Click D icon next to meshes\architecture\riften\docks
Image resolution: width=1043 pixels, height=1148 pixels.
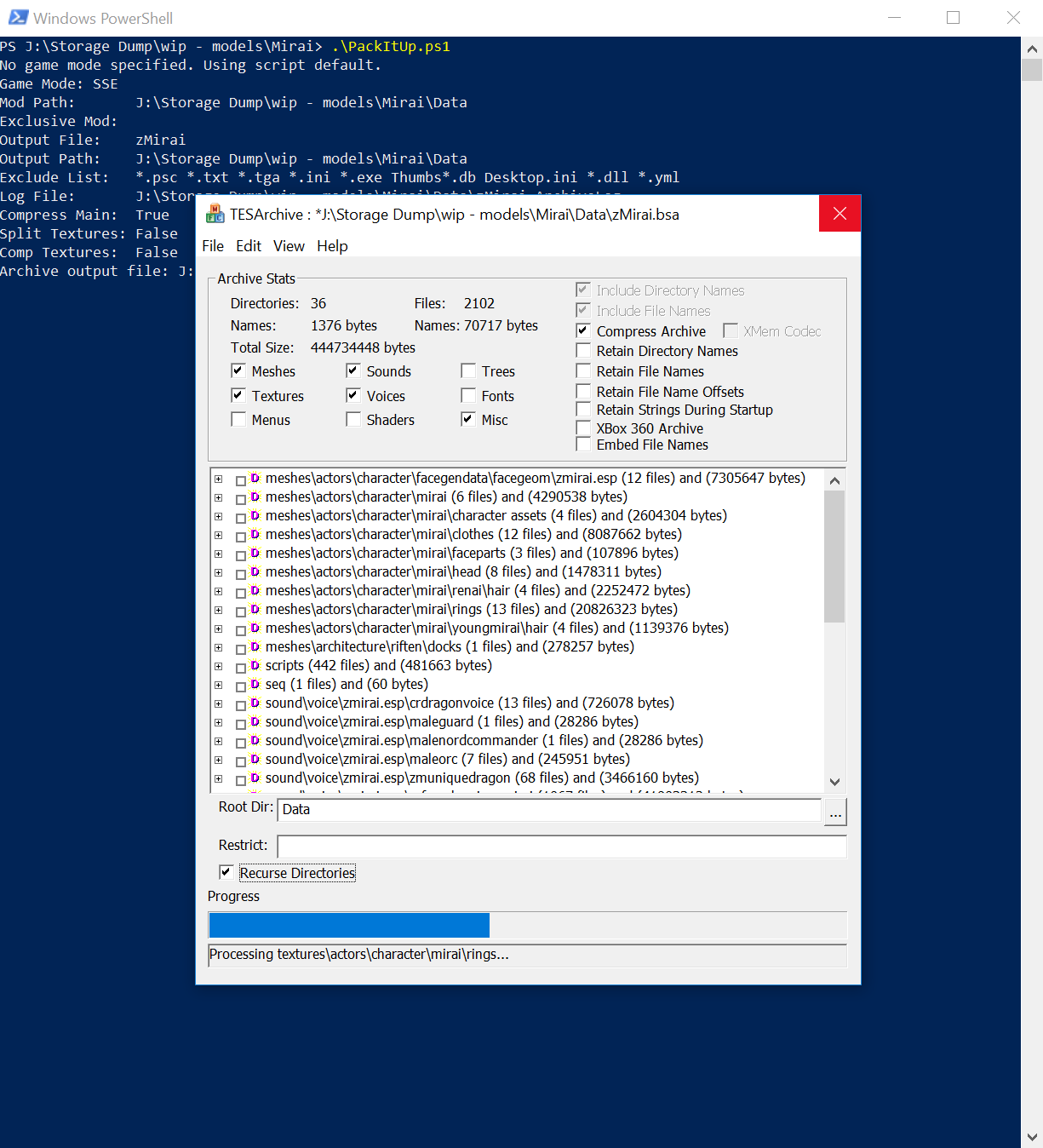pos(255,646)
